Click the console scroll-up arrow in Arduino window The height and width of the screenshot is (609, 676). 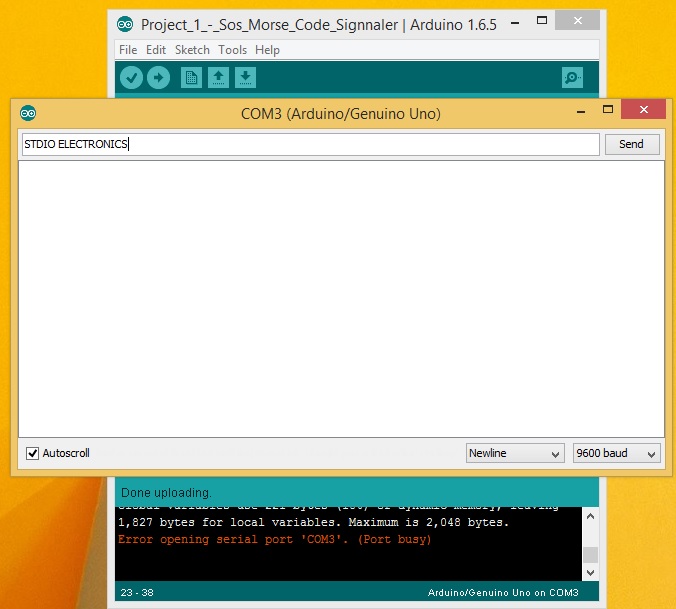(590, 516)
